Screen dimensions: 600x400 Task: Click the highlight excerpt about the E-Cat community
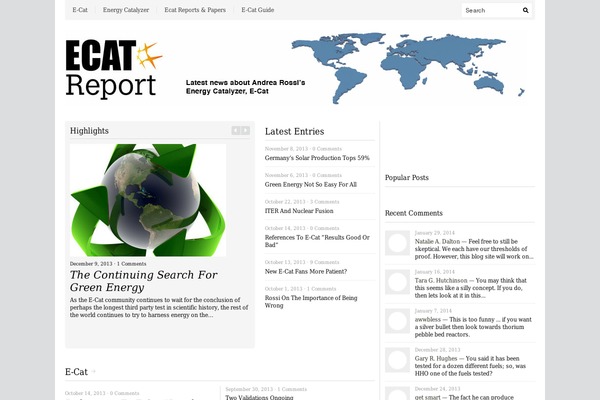159,307
